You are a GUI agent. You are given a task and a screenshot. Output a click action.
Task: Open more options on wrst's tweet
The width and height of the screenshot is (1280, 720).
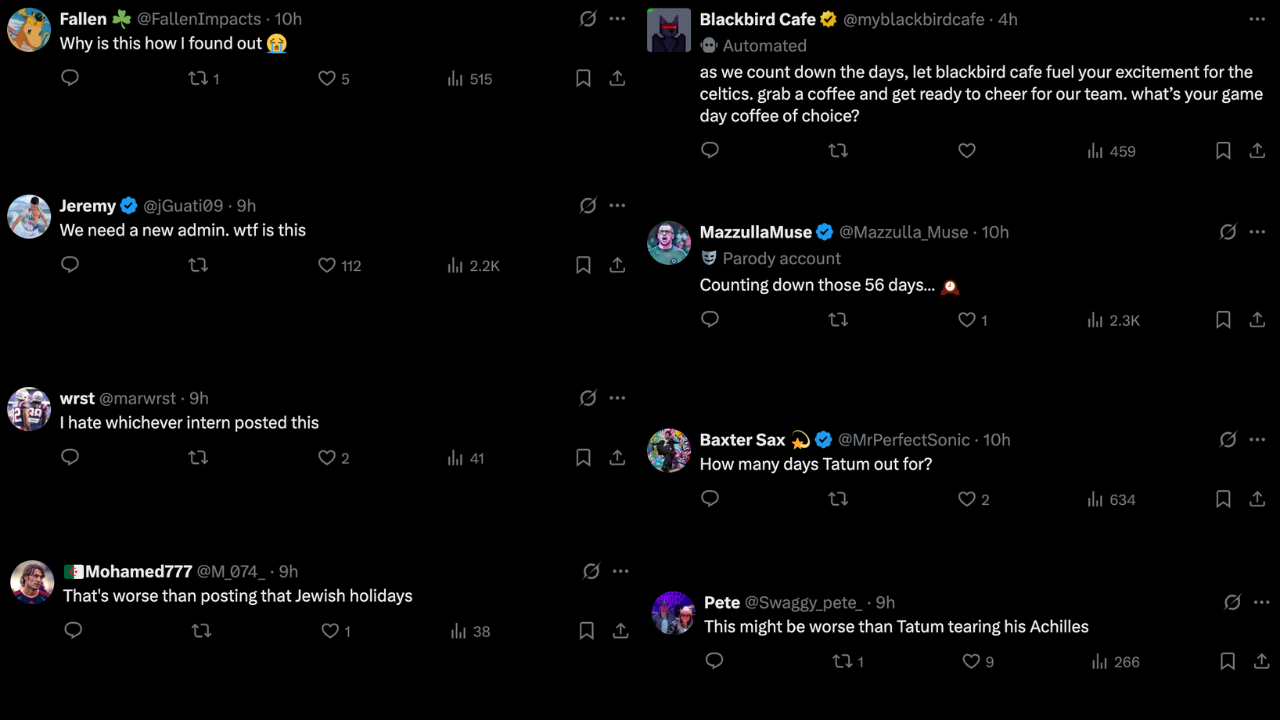coord(617,397)
